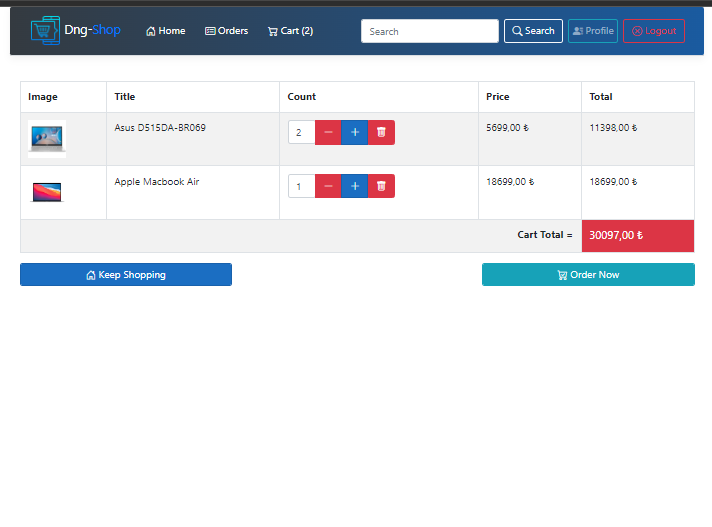
Task: Select the Asus quantity count field
Action: 301,132
